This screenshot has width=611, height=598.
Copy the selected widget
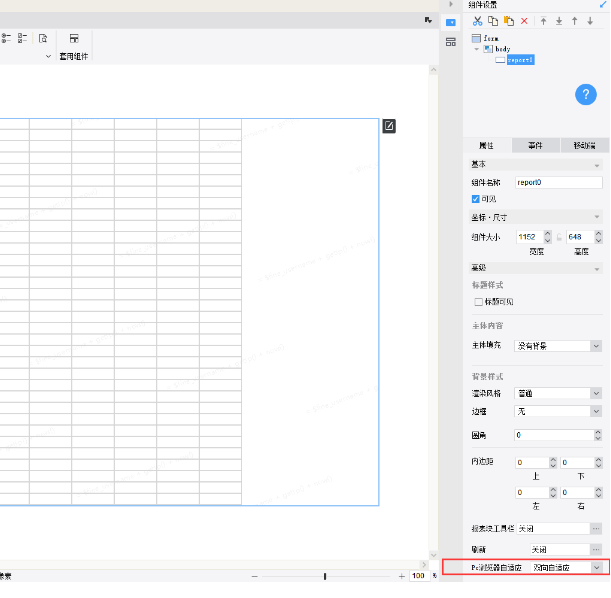493,21
